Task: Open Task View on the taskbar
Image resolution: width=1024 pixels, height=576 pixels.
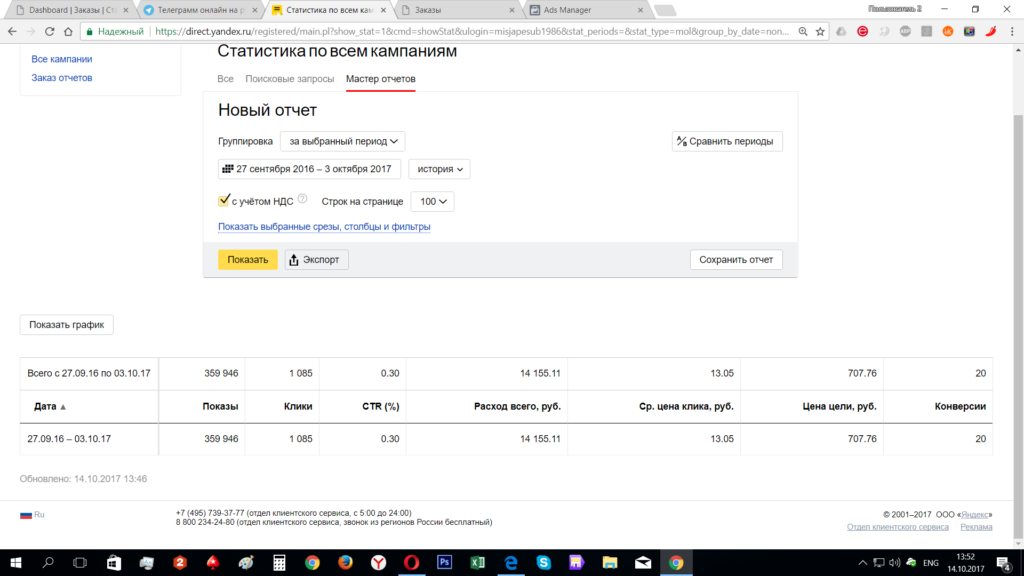Action: coord(80,562)
